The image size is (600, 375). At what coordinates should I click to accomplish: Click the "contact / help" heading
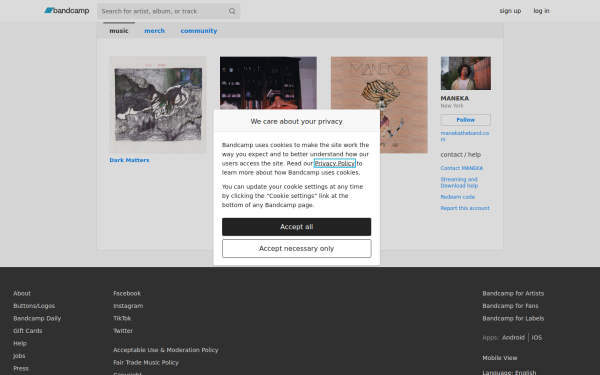461,155
